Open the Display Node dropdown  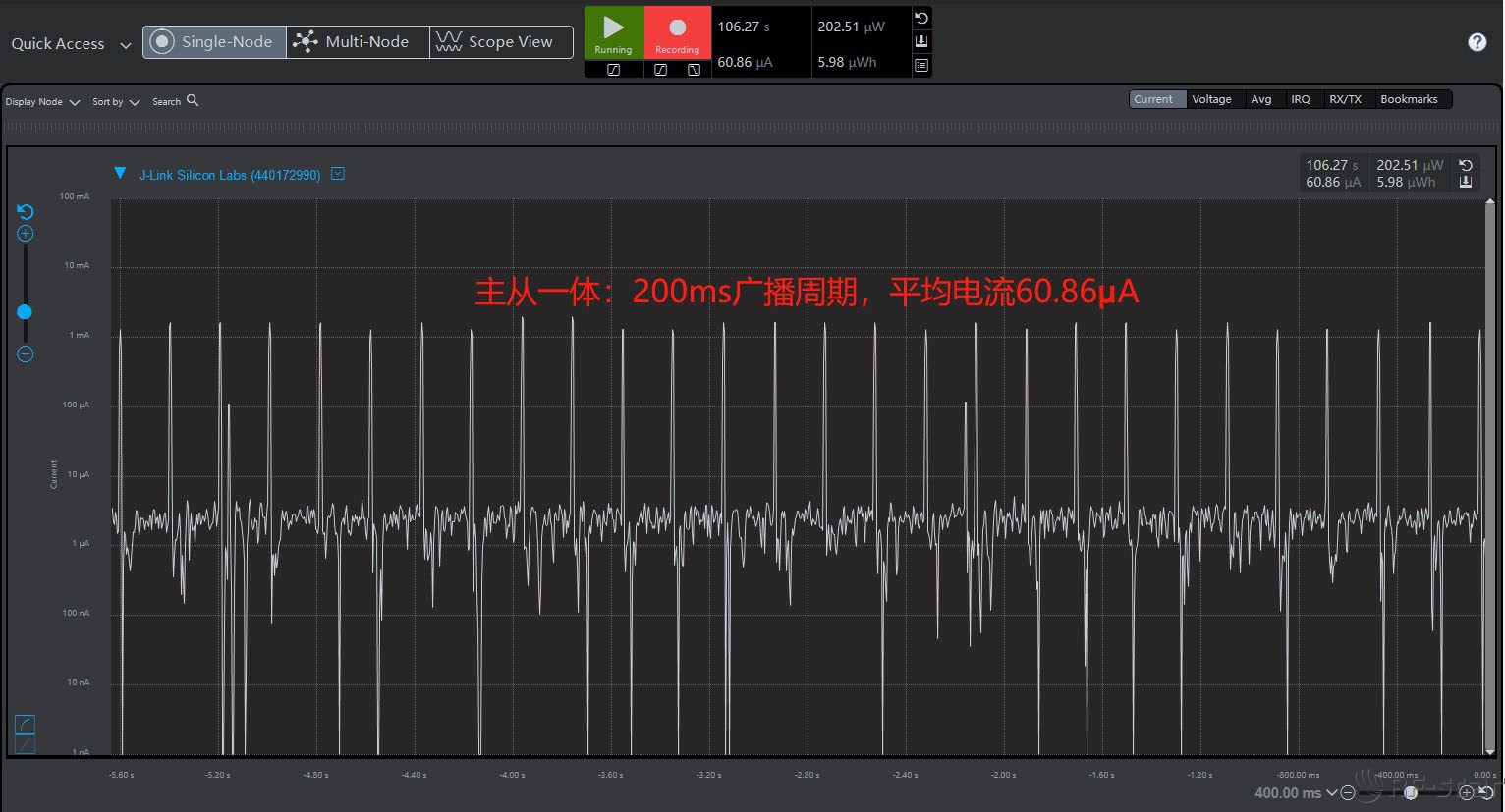click(x=42, y=102)
